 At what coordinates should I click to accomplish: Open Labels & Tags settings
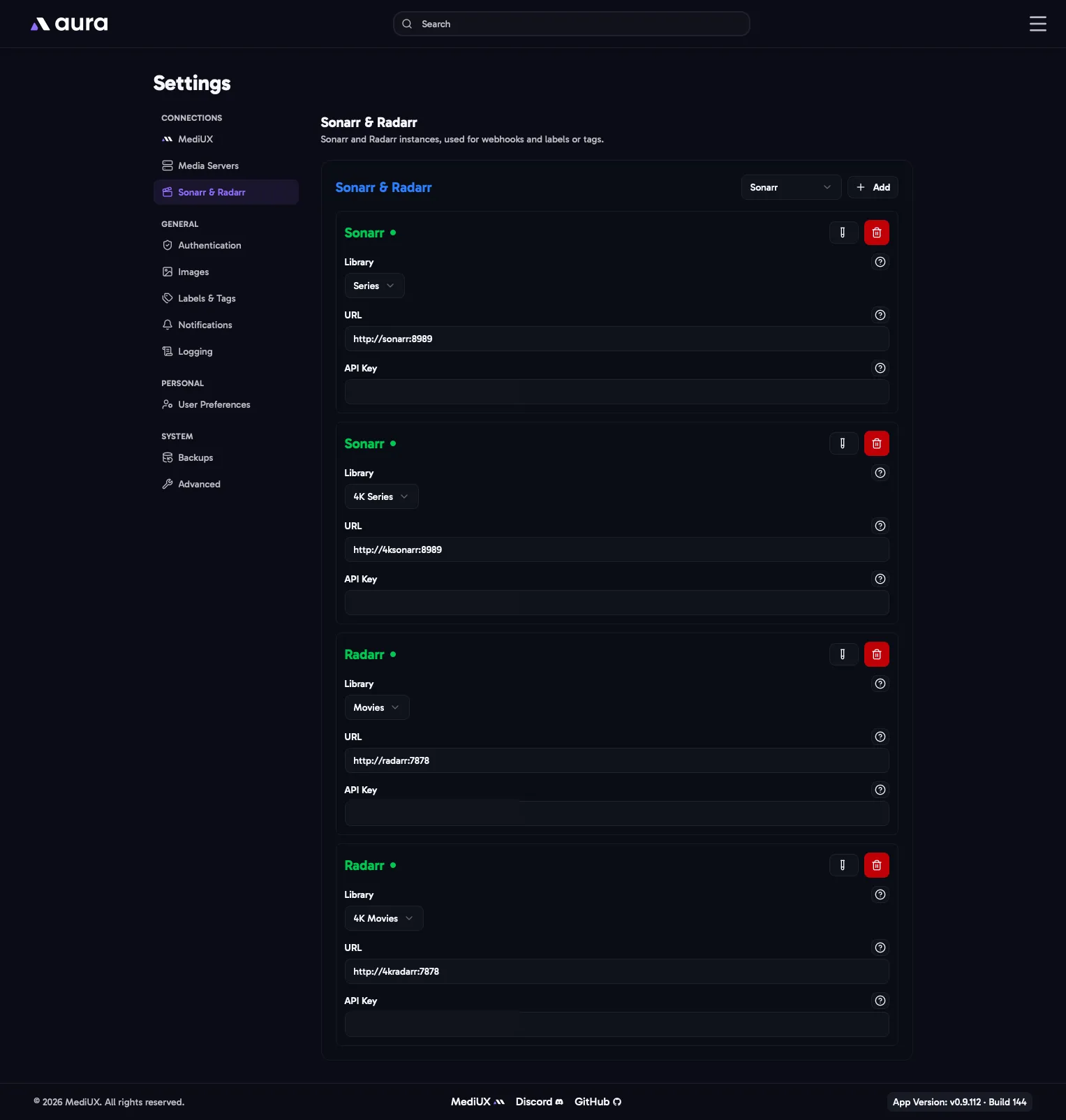[x=225, y=298]
